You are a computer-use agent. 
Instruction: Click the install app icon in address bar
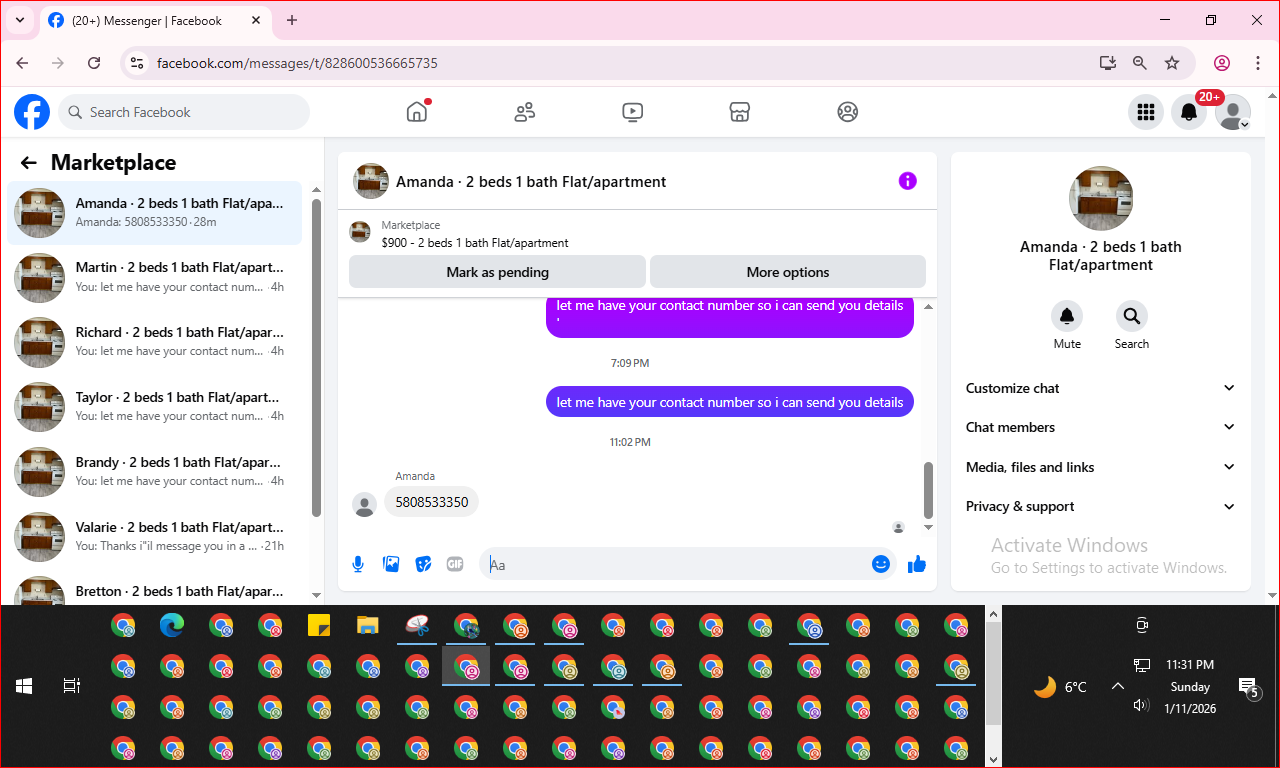pyautogui.click(x=1107, y=63)
